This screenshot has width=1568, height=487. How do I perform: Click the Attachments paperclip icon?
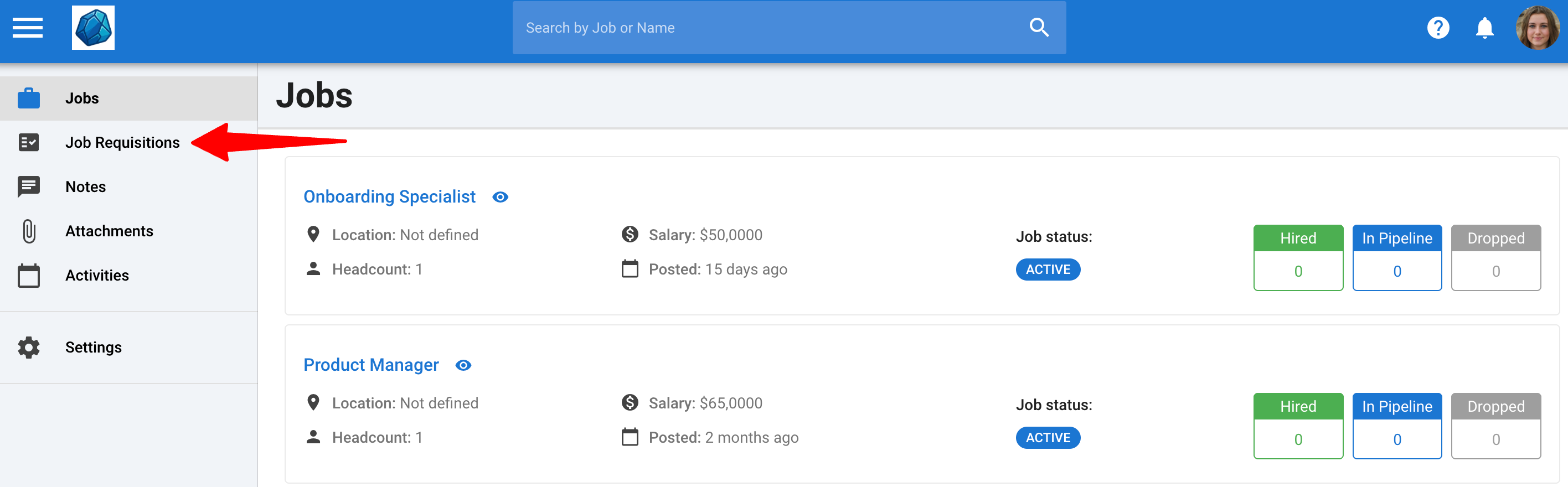pyautogui.click(x=29, y=231)
